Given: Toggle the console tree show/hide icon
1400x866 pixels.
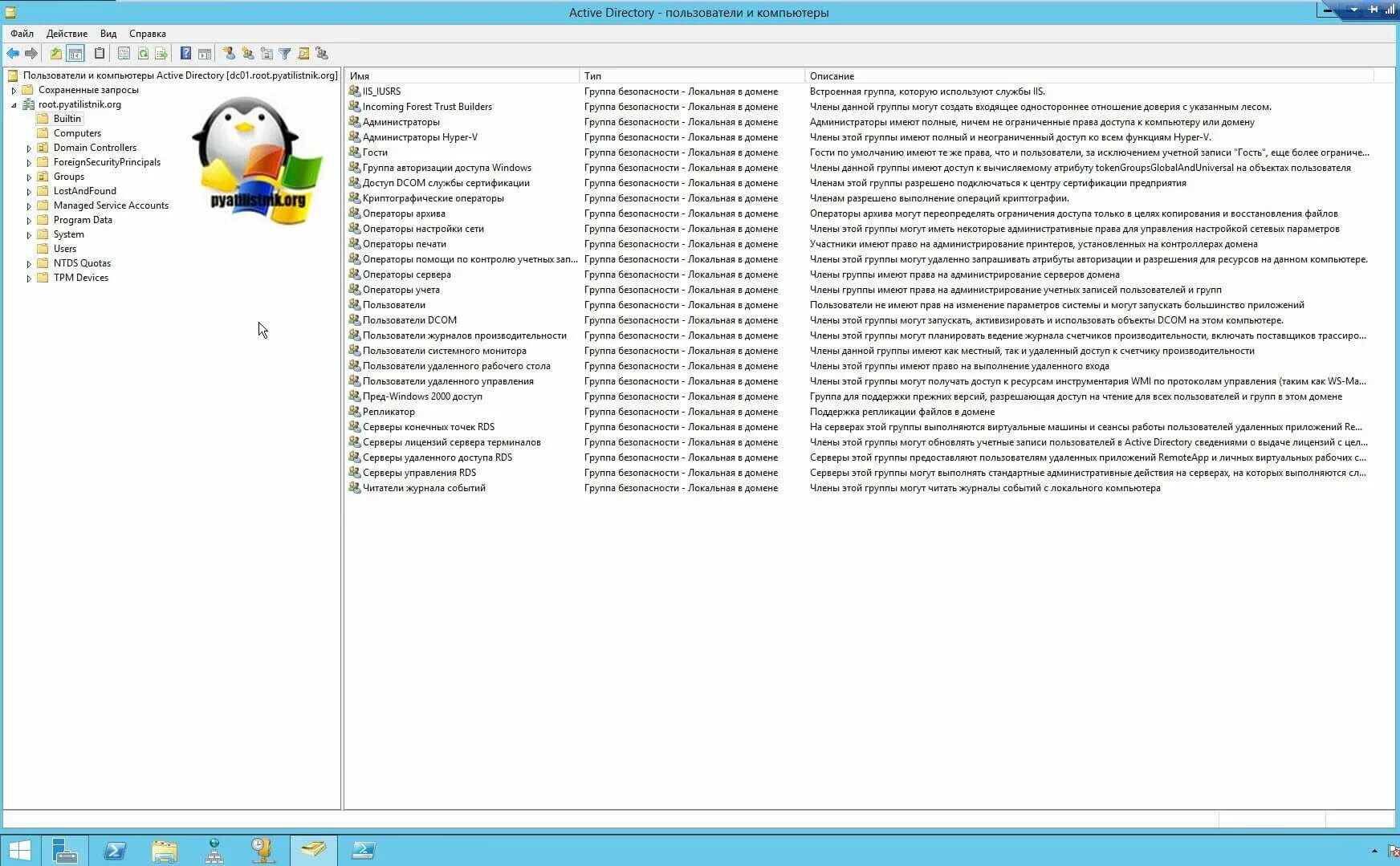Looking at the screenshot, I should [x=75, y=54].
